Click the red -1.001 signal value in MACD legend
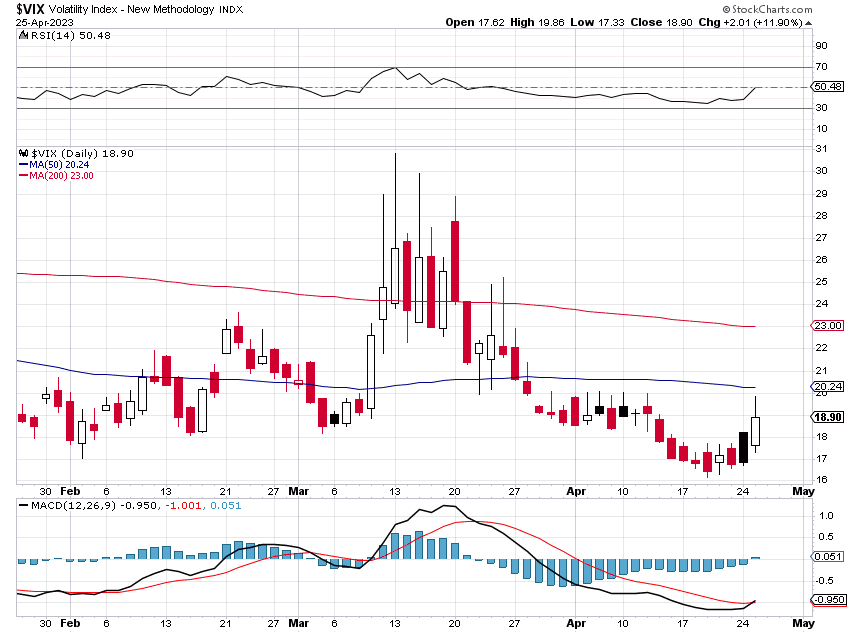The image size is (850, 639). pyautogui.click(x=183, y=505)
